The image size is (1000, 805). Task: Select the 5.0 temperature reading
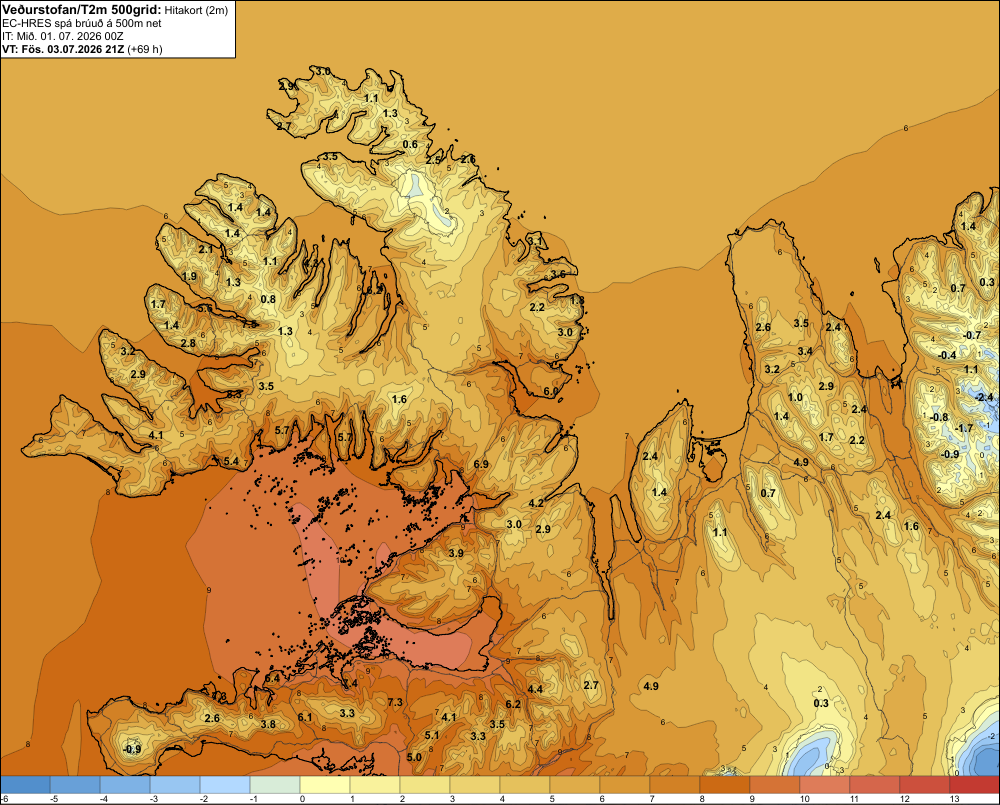click(414, 757)
